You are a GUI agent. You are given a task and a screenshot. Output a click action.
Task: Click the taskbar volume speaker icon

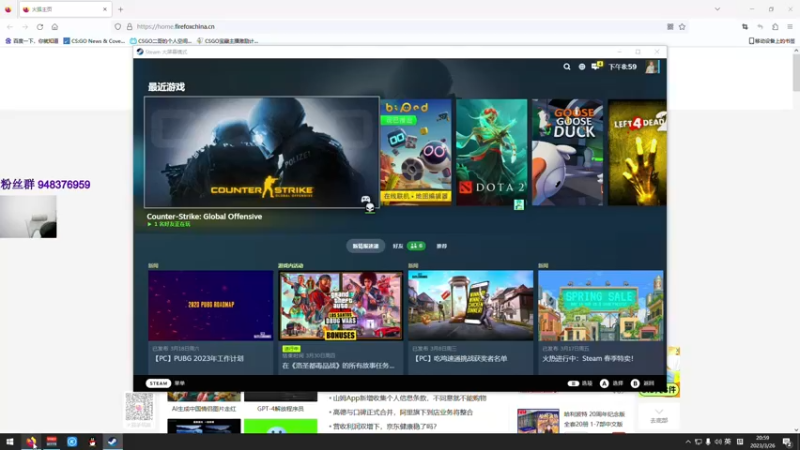pos(718,442)
